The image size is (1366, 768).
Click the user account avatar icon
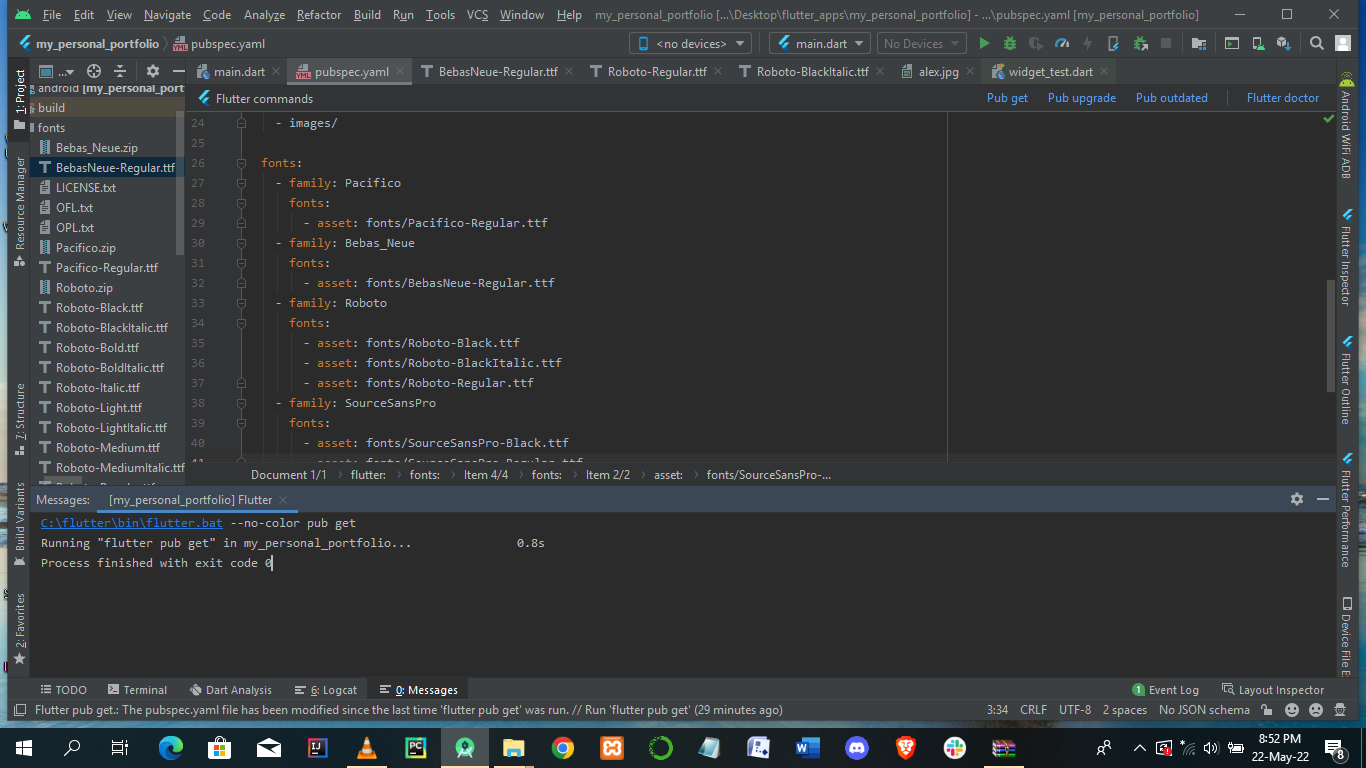[1343, 44]
